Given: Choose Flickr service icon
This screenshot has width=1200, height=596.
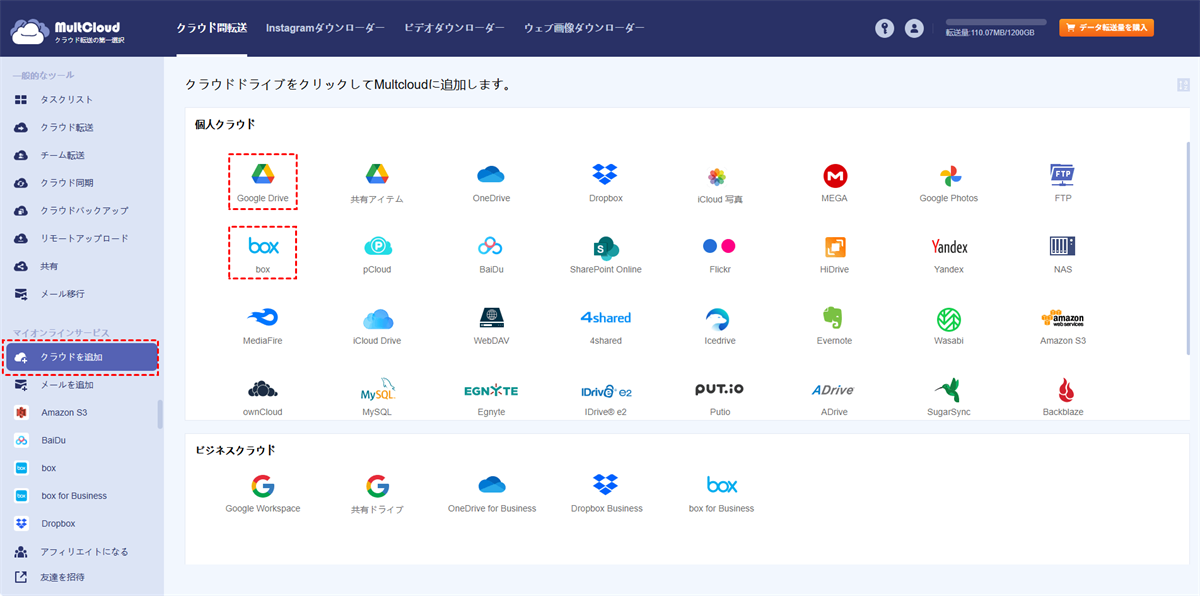Looking at the screenshot, I should pyautogui.click(x=719, y=254).
